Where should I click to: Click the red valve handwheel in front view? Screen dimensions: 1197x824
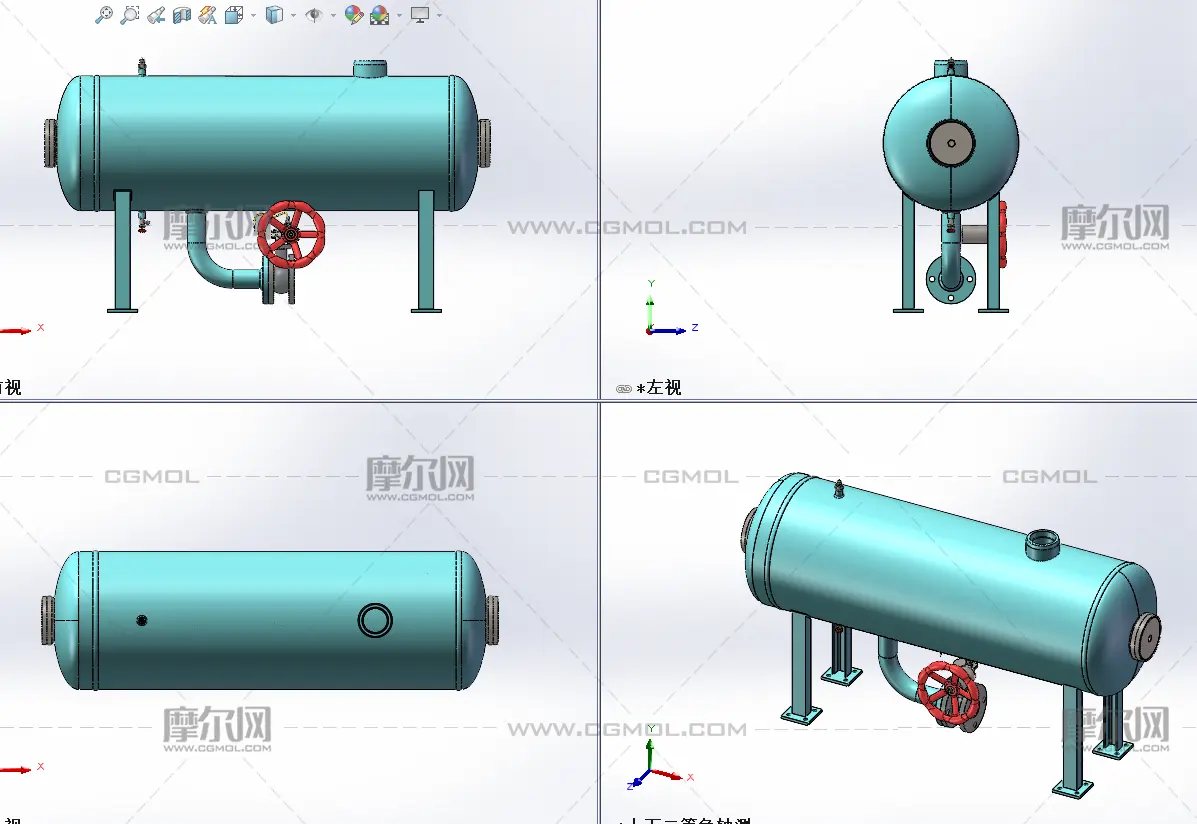[290, 234]
